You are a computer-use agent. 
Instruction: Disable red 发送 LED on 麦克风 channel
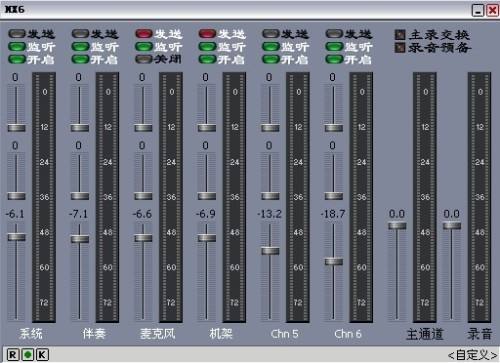(144, 34)
